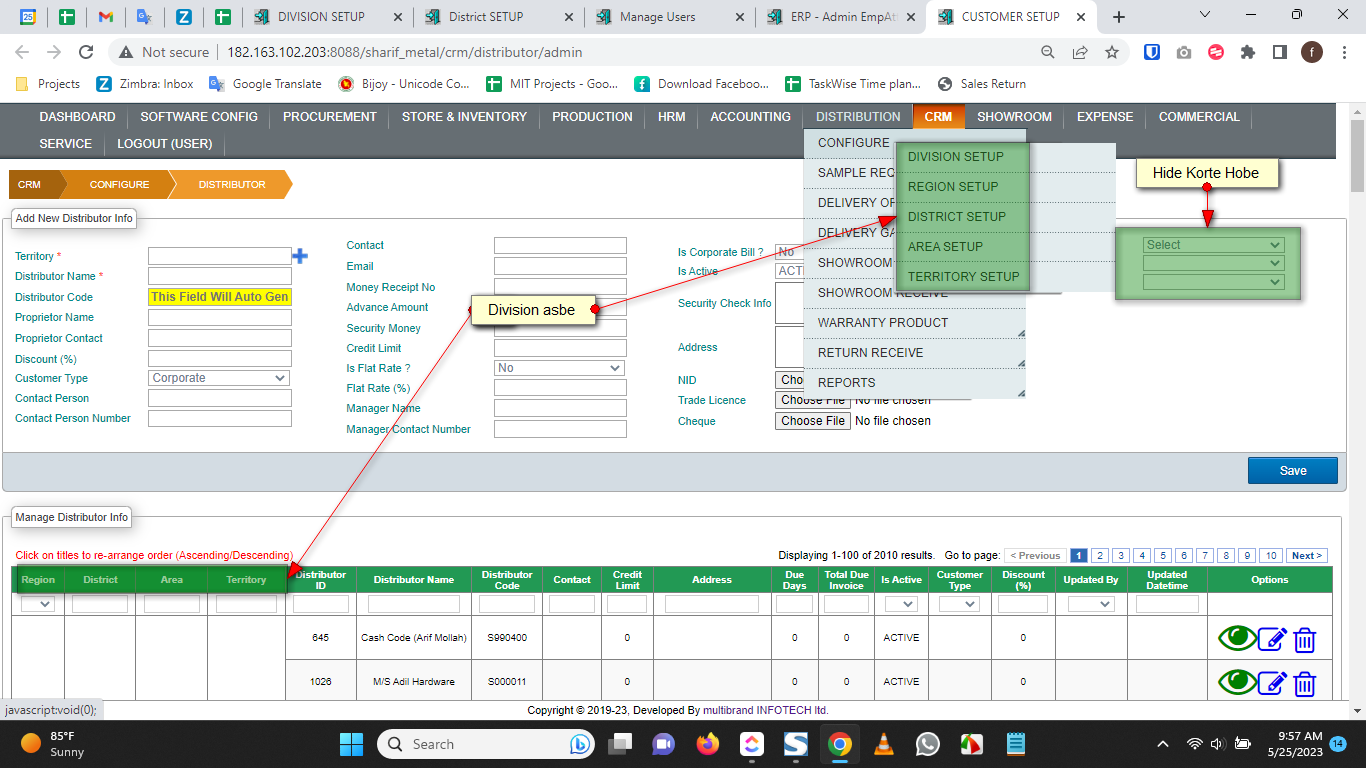Click the edit icon for M/S Adil Hardware

(x=1271, y=683)
